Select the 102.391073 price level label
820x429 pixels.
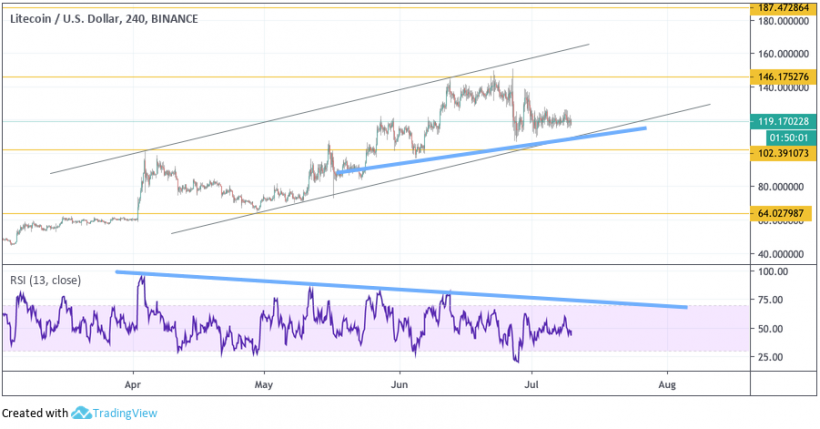coord(783,152)
